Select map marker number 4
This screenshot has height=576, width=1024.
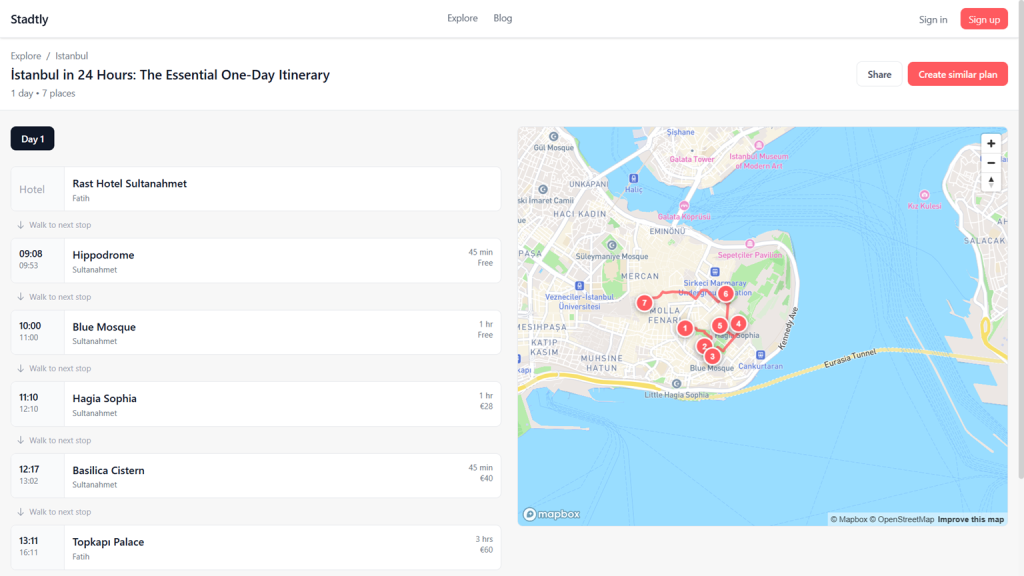click(x=738, y=323)
